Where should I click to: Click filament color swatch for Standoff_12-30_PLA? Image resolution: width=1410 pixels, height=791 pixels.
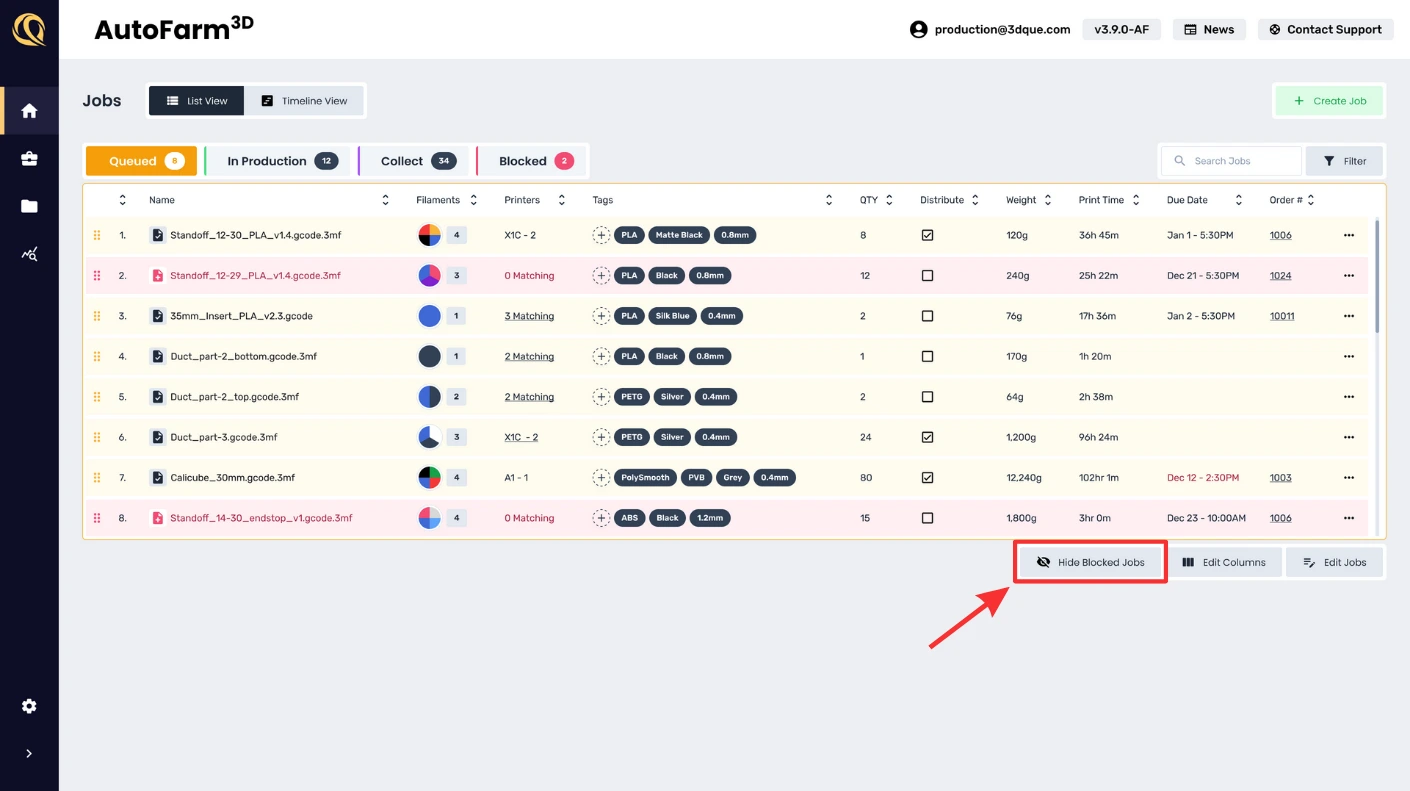point(429,235)
